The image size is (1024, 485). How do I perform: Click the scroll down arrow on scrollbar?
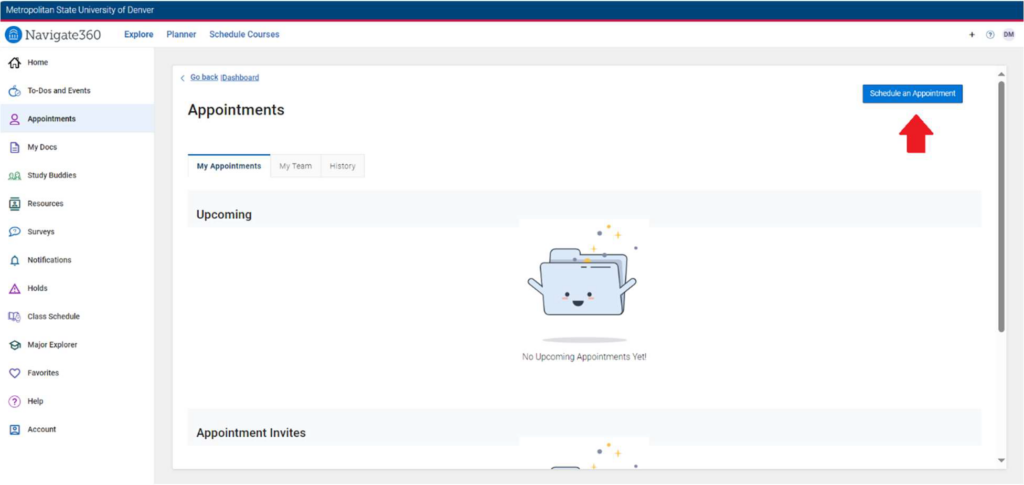[x=1001, y=460]
